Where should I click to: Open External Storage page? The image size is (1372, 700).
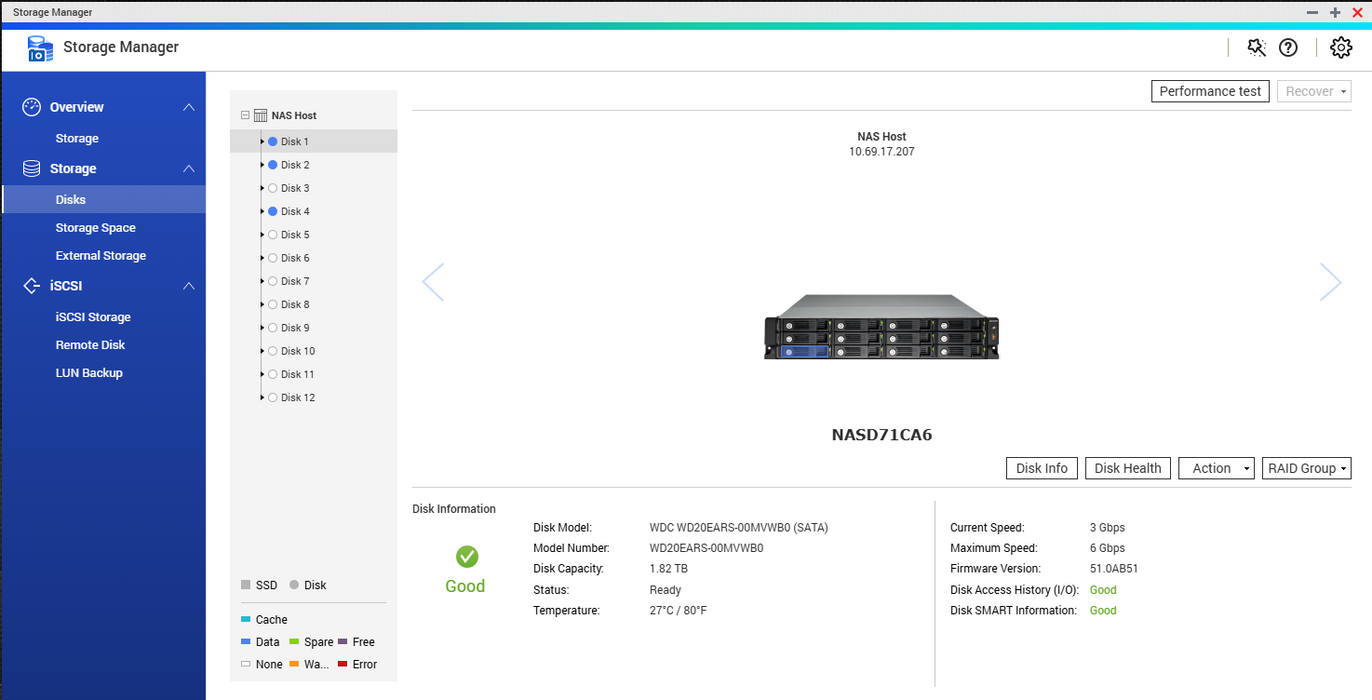[x=101, y=256]
